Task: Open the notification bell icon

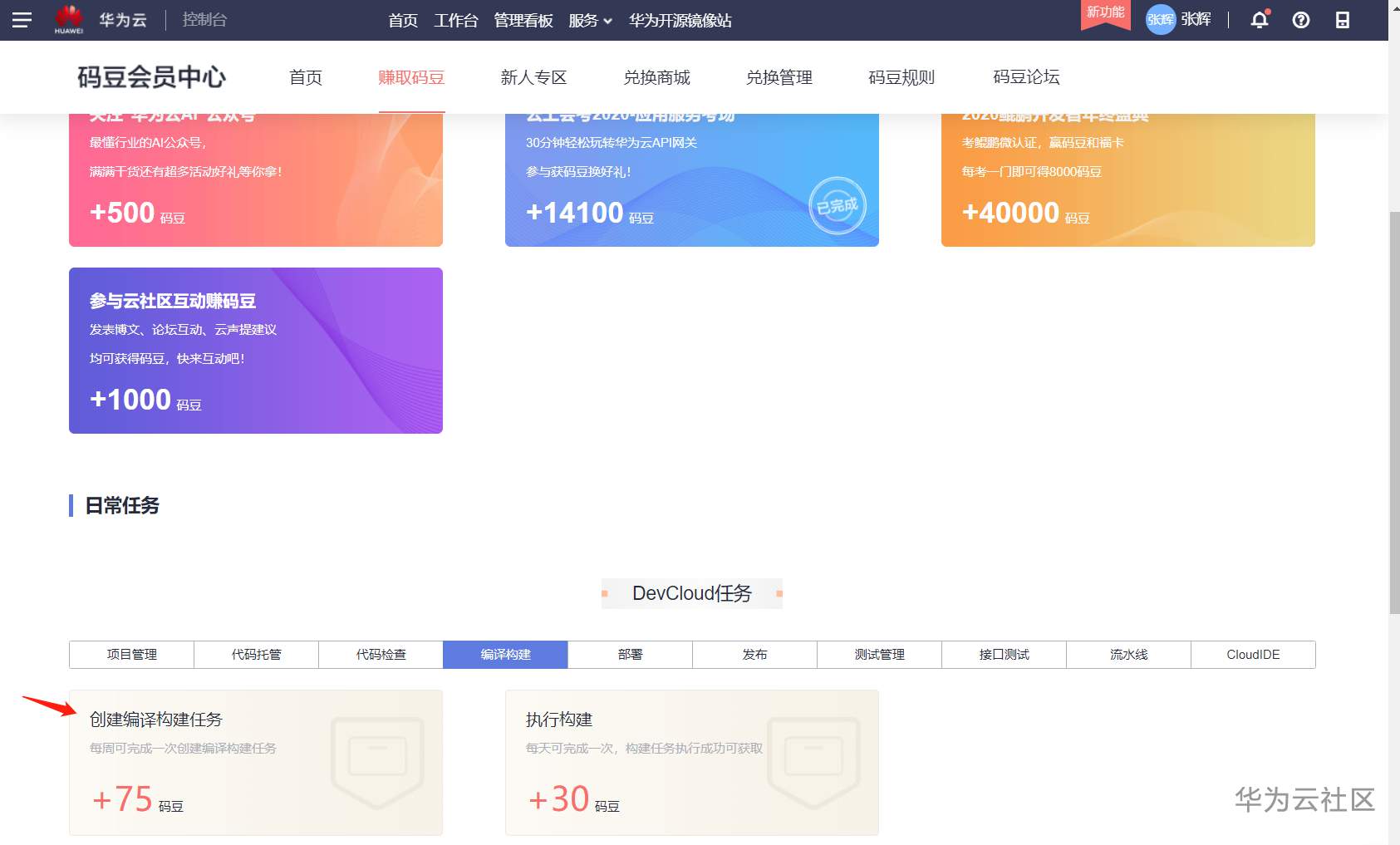Action: pos(1260,20)
